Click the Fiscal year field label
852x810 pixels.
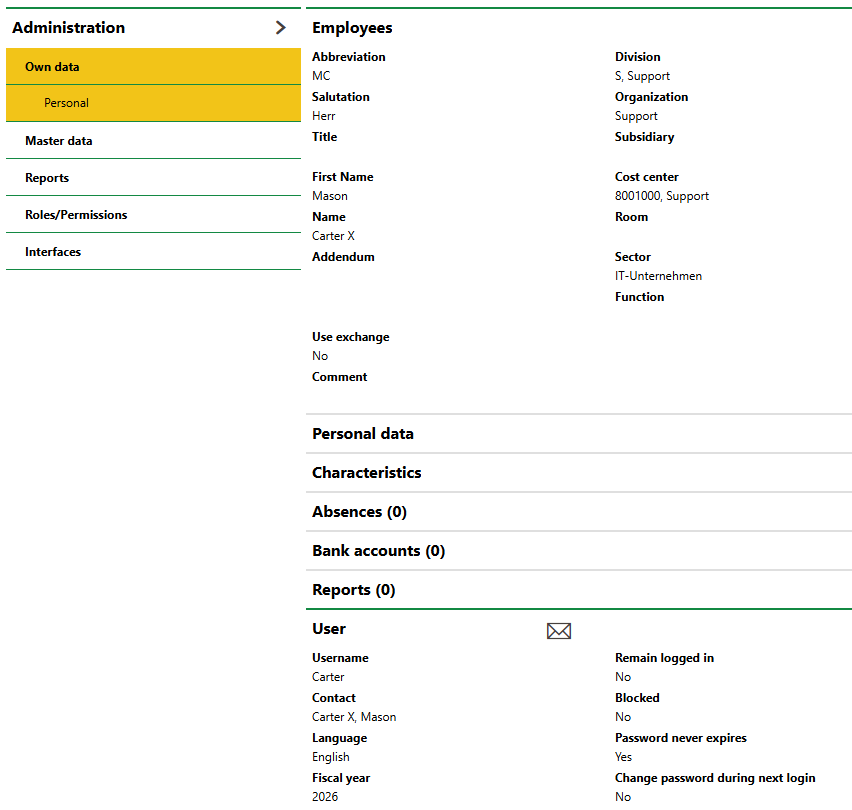[341, 778]
